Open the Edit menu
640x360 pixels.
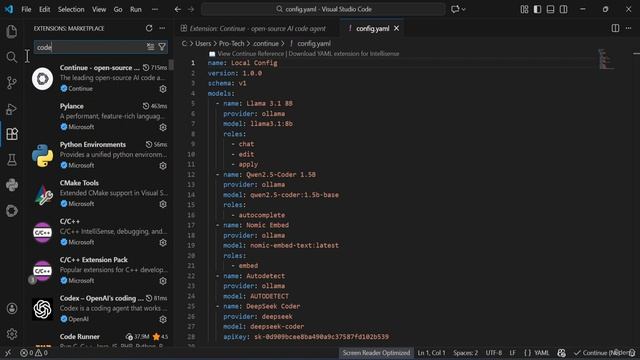coord(44,9)
